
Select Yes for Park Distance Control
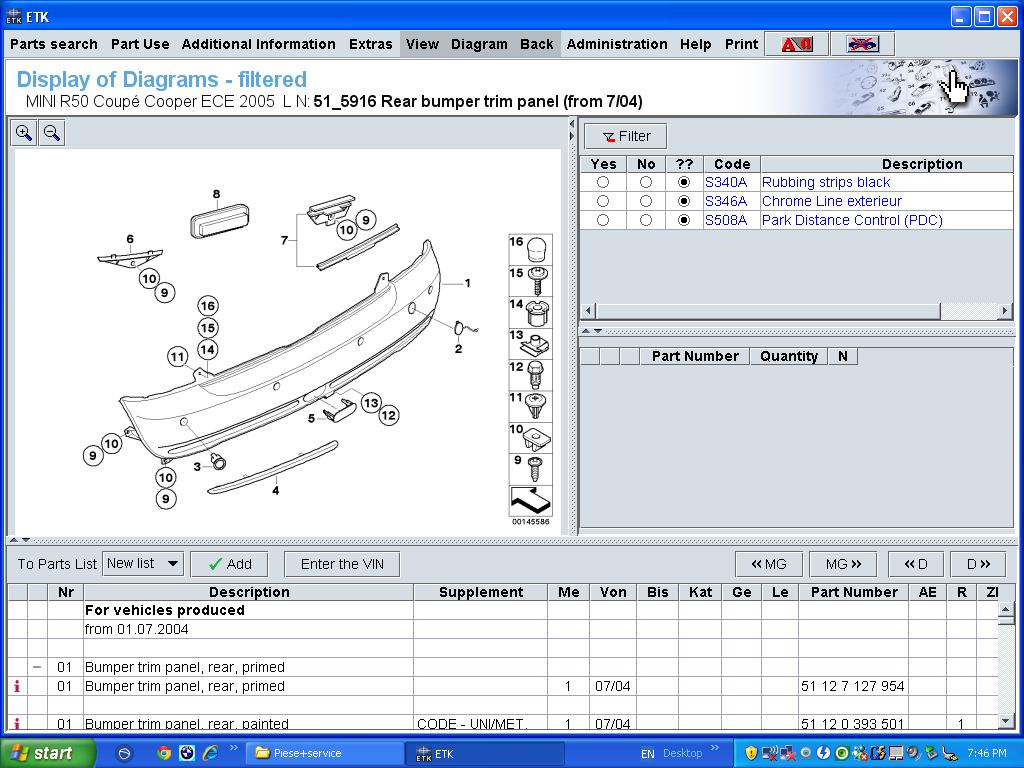(602, 220)
